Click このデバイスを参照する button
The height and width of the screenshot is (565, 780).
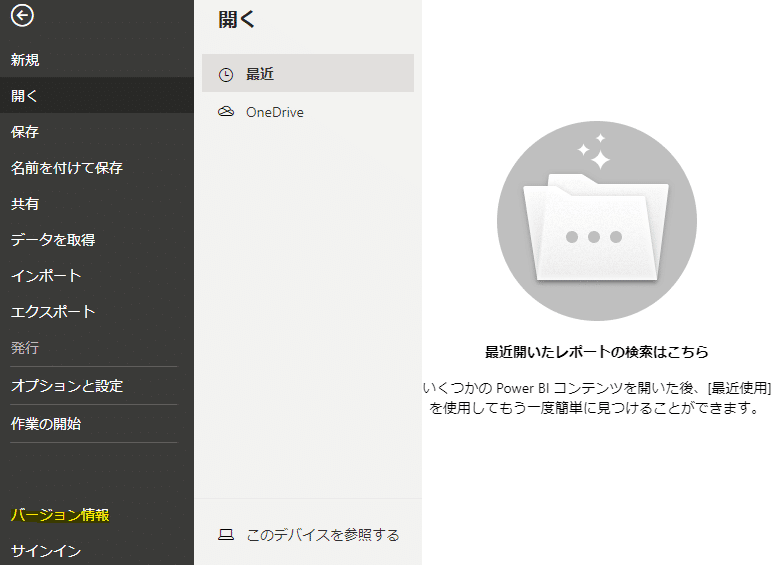point(308,535)
